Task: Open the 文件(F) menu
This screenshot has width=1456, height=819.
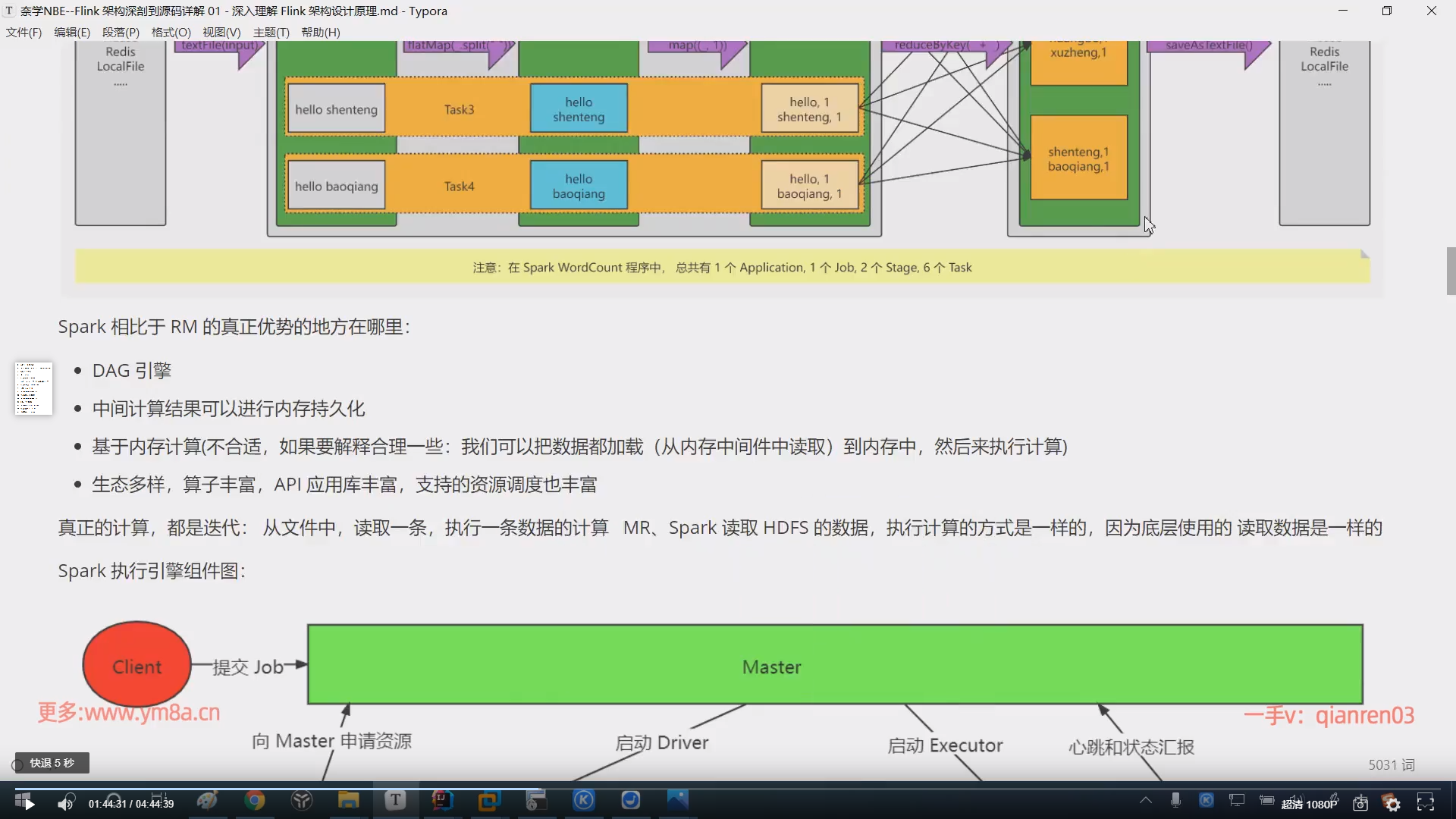Action: coord(24,32)
